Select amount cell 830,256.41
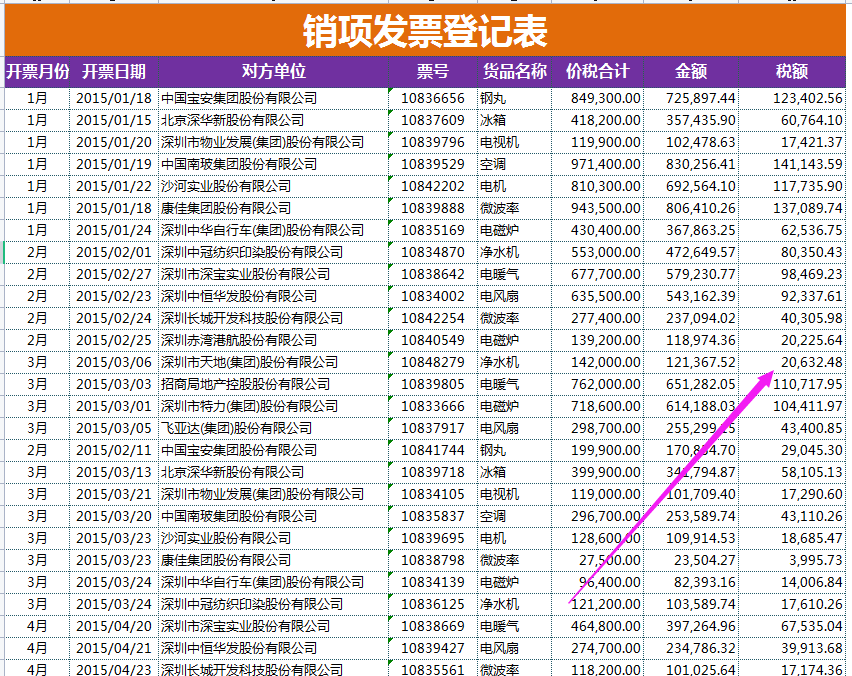852x676 pixels. click(x=691, y=164)
